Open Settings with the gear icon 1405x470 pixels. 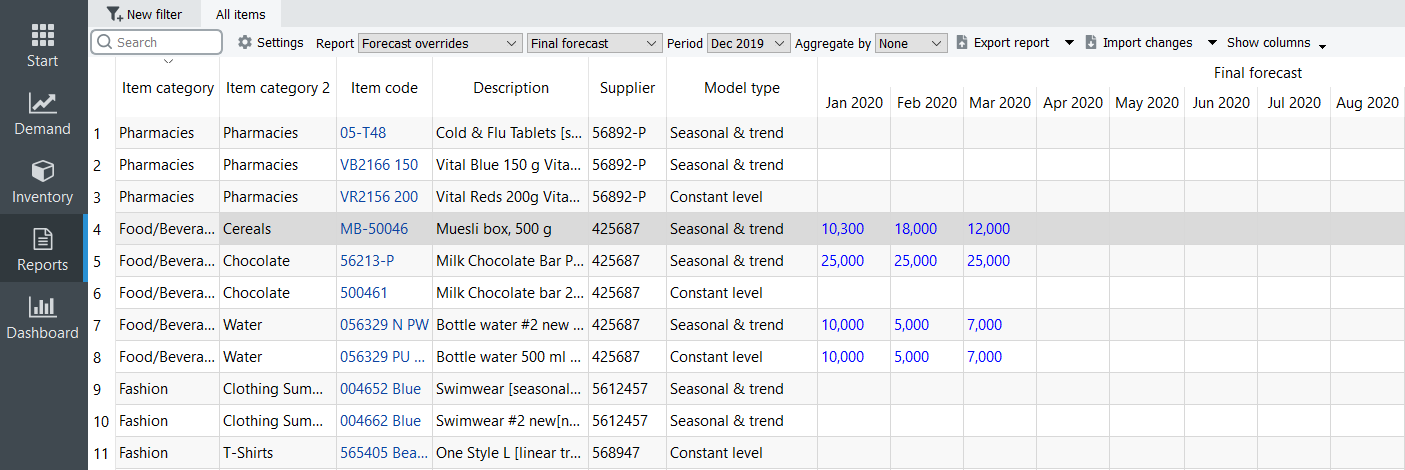[245, 43]
